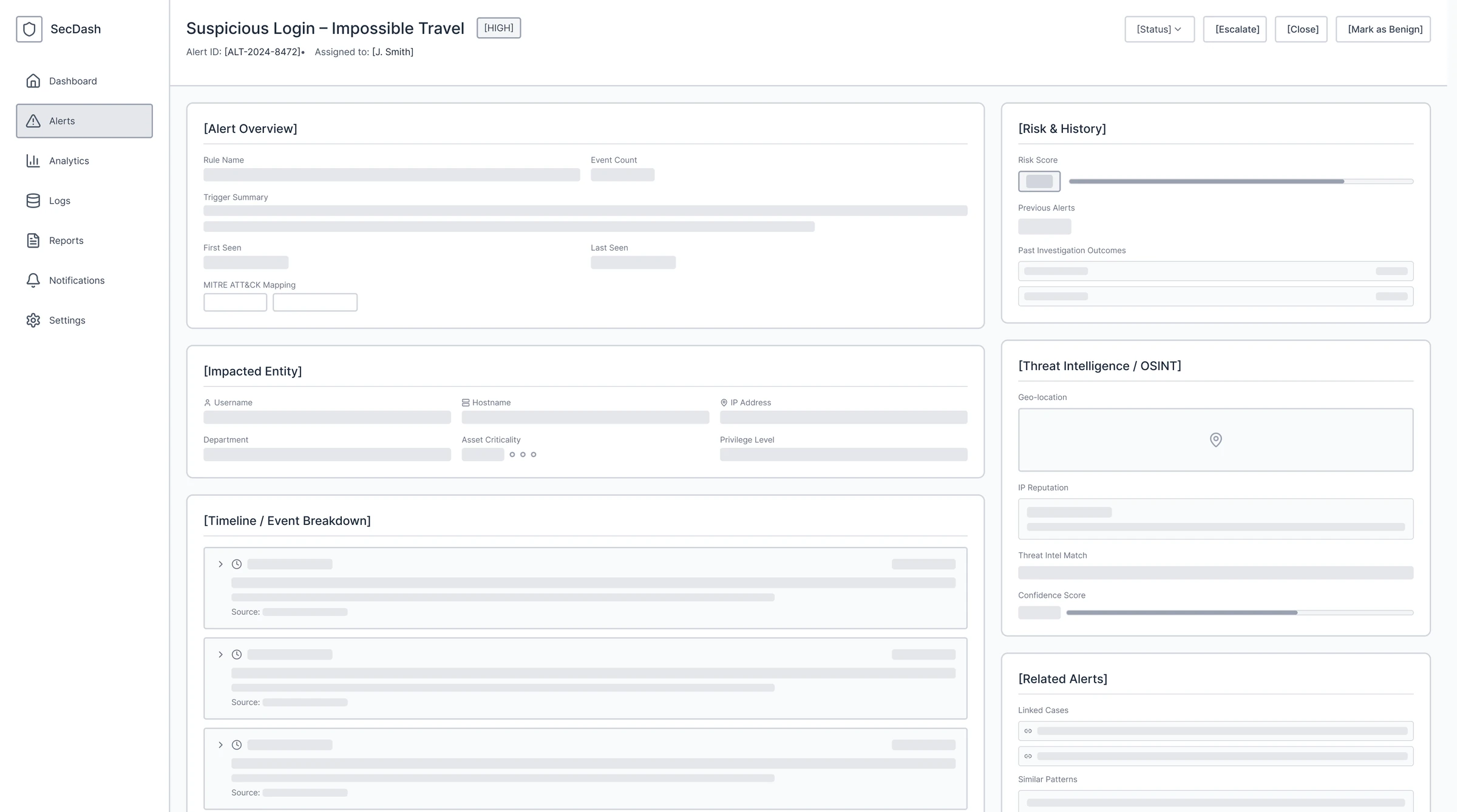
Task: Click the IP Reputation card
Action: pyautogui.click(x=1215, y=519)
